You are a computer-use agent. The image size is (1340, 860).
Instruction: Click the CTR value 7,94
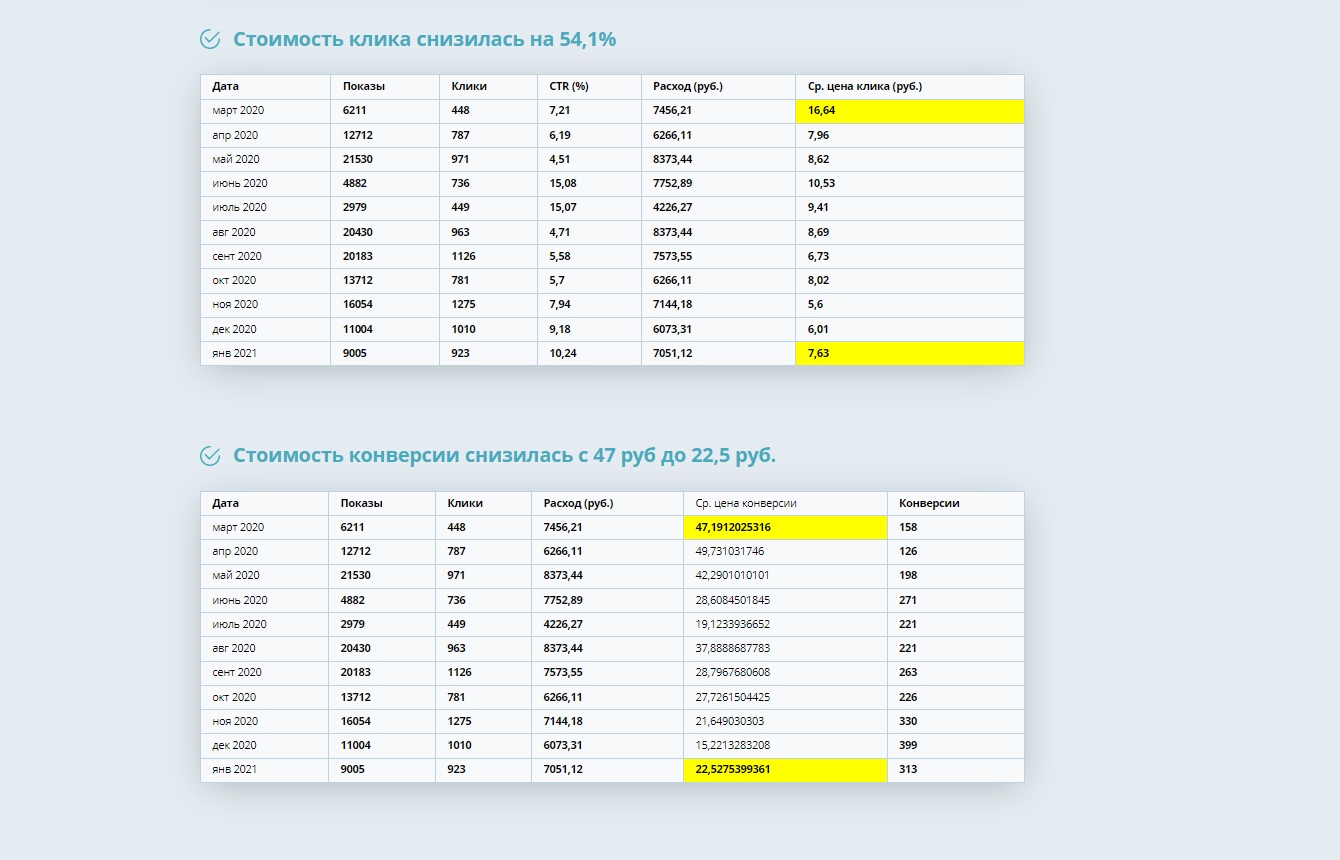(560, 305)
